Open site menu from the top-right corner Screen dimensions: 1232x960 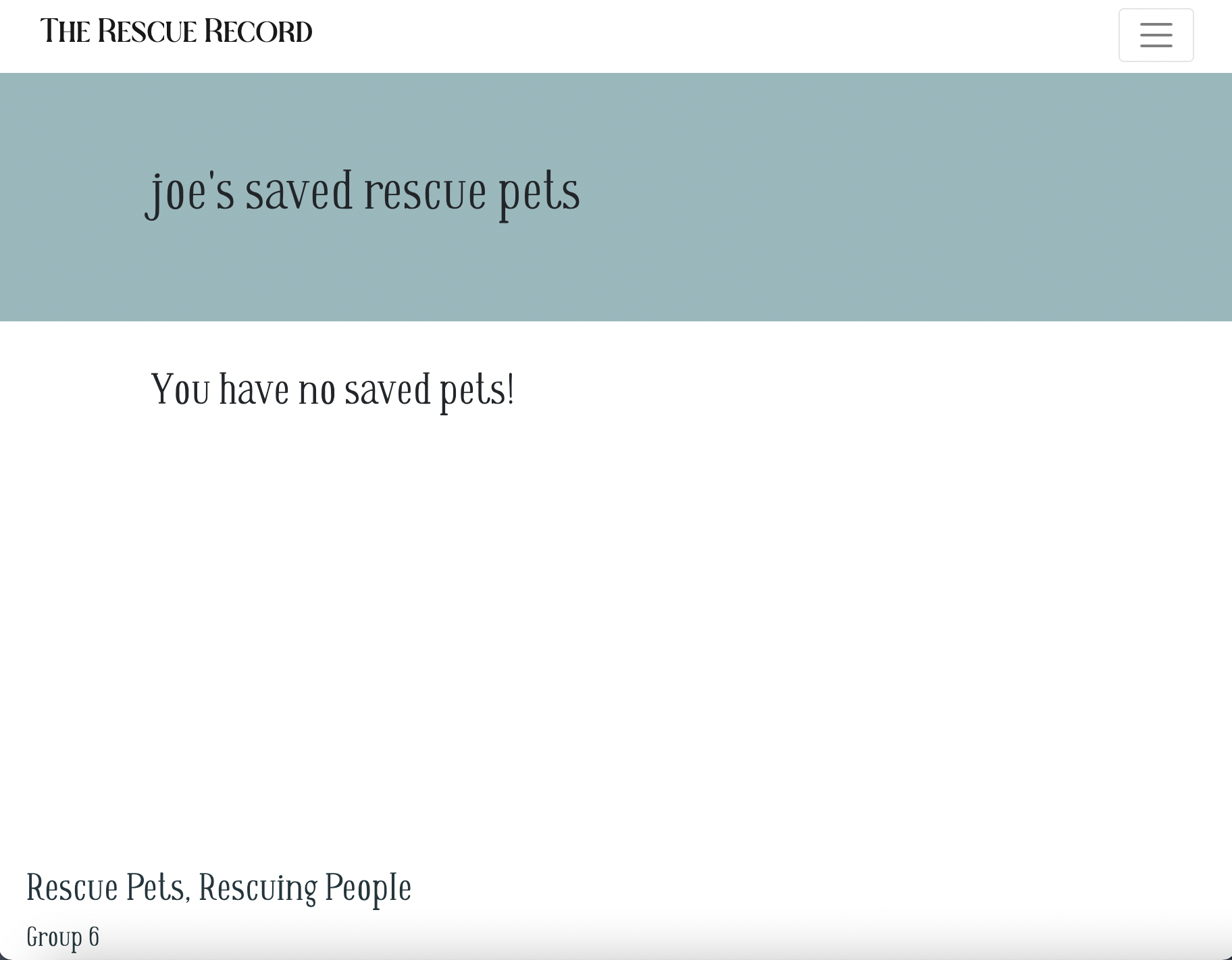click(1156, 35)
